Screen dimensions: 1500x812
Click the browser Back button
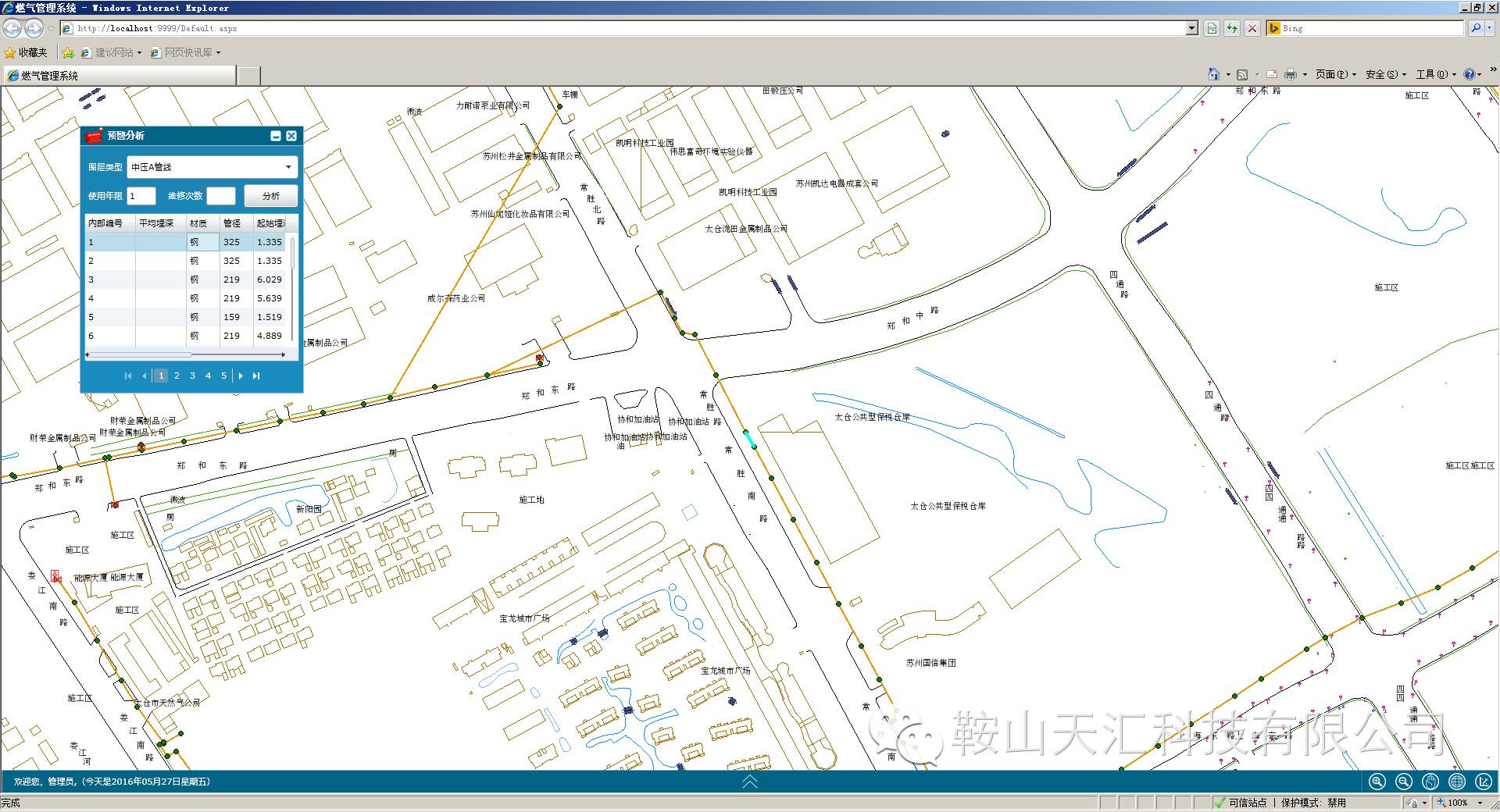(12, 29)
